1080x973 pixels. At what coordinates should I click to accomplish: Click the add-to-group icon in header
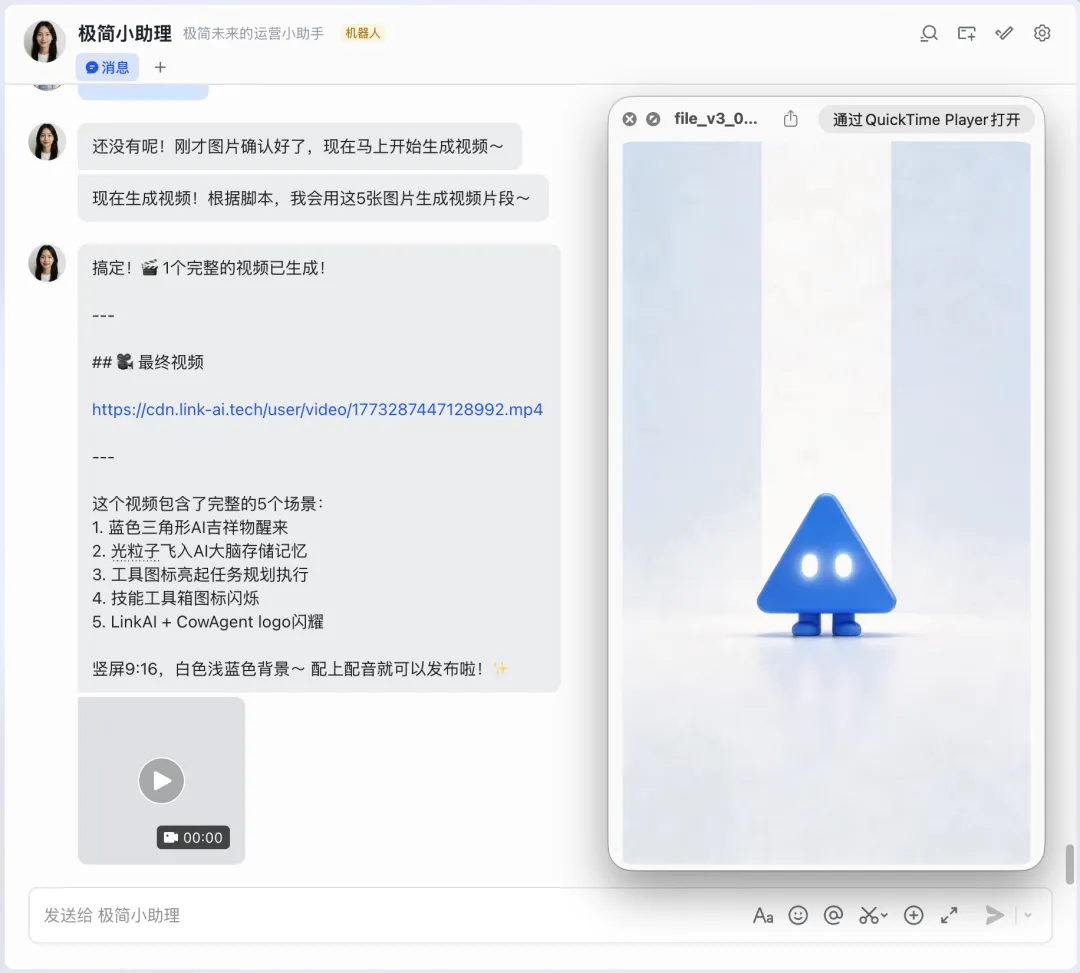966,33
